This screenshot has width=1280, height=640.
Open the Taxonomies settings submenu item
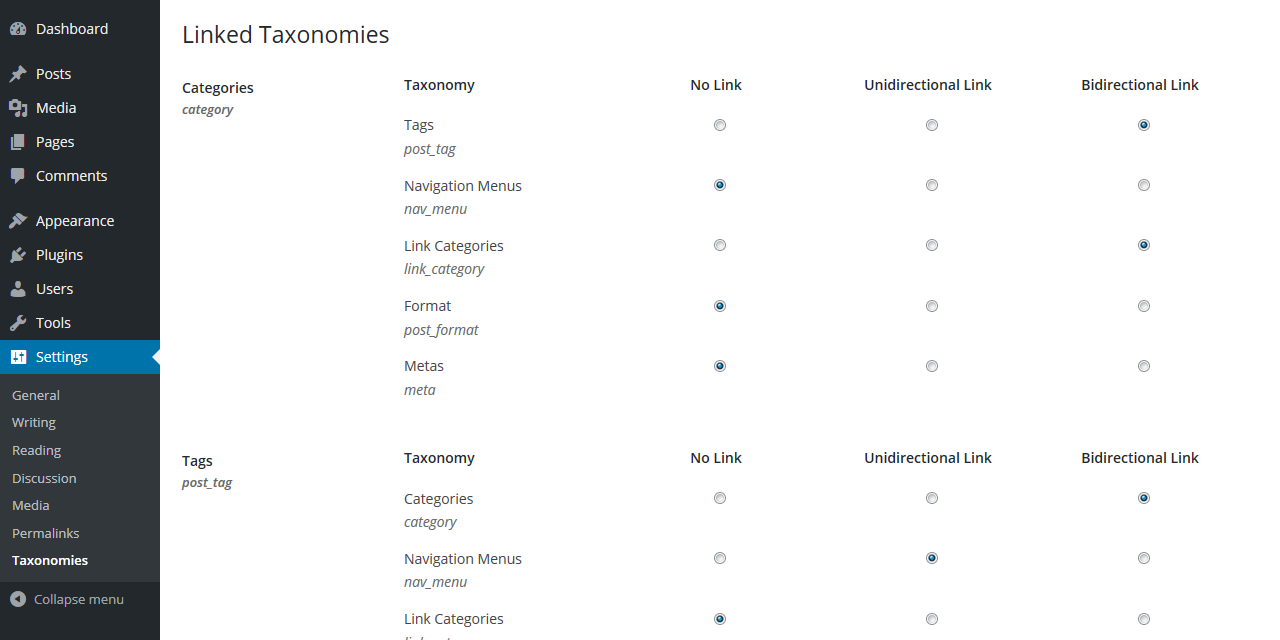click(50, 560)
